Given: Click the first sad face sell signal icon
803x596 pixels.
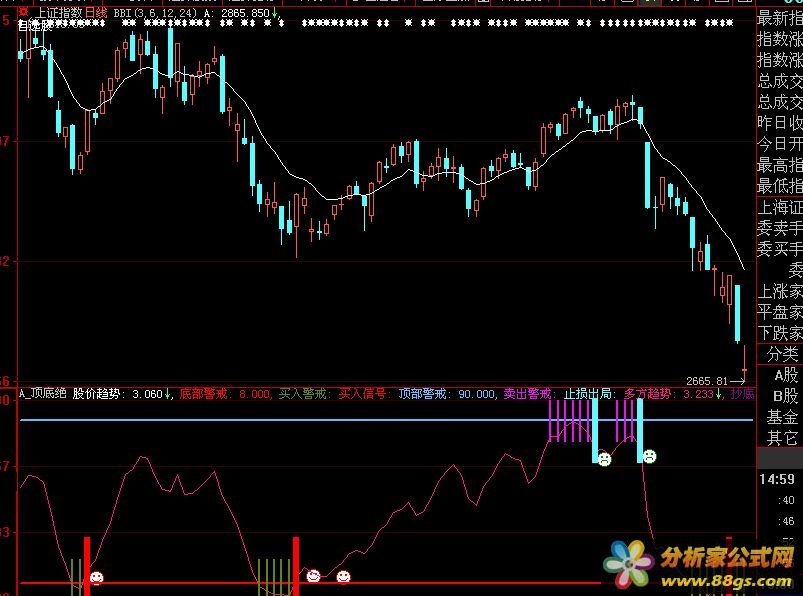Looking at the screenshot, I should pyautogui.click(x=604, y=459).
